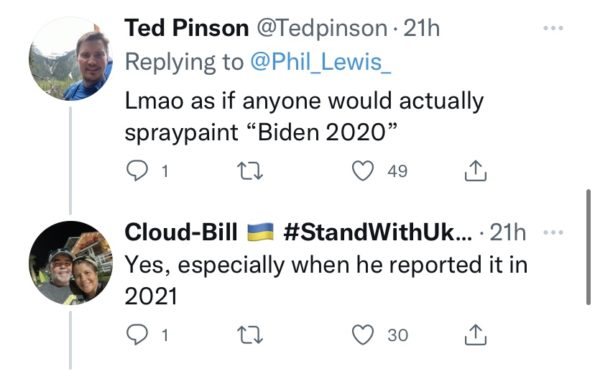595x372 pixels.
Task: Open more options for Cloud-Bill's tweet
Action: coord(553,232)
